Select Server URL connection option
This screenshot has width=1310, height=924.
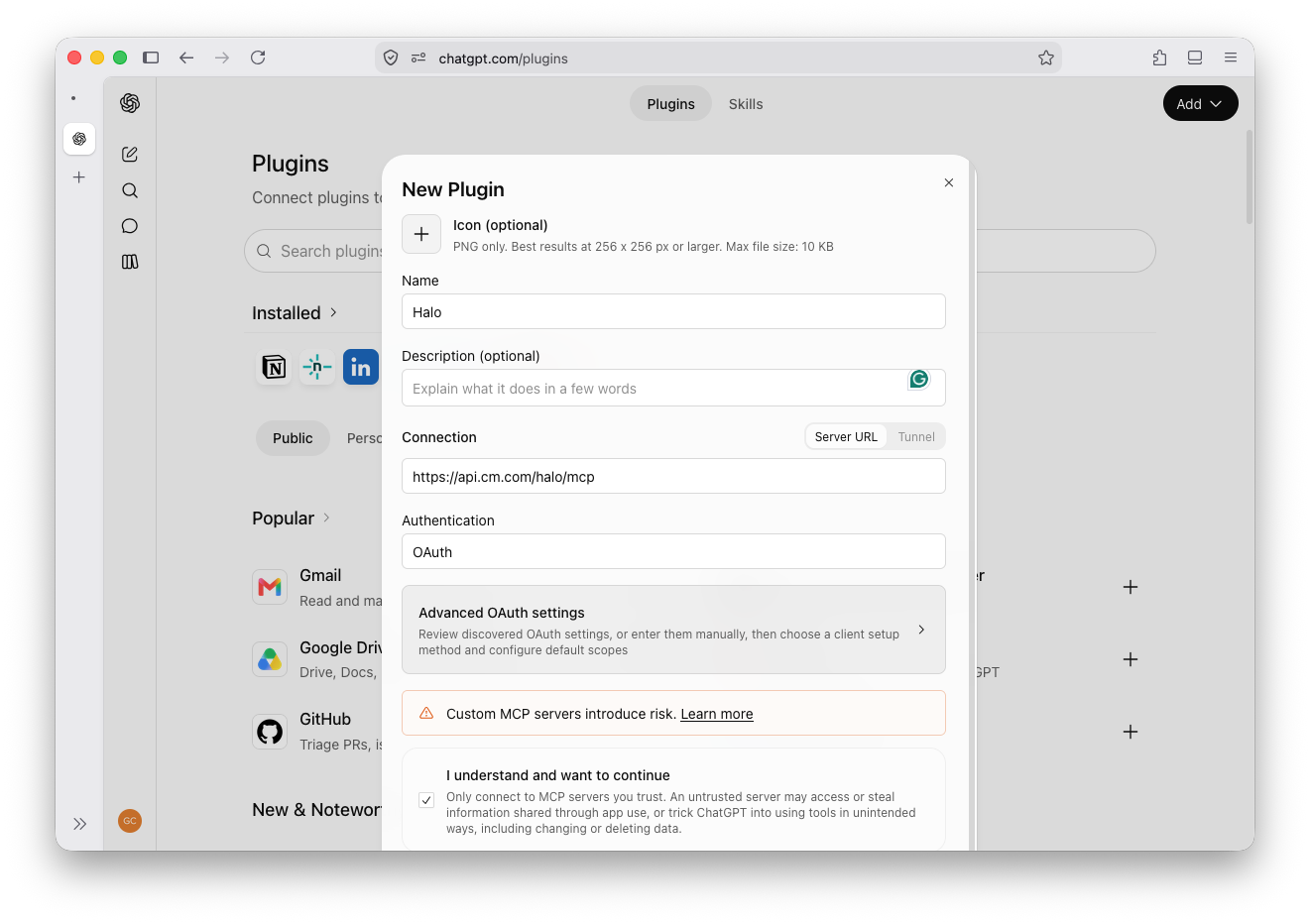pos(846,437)
